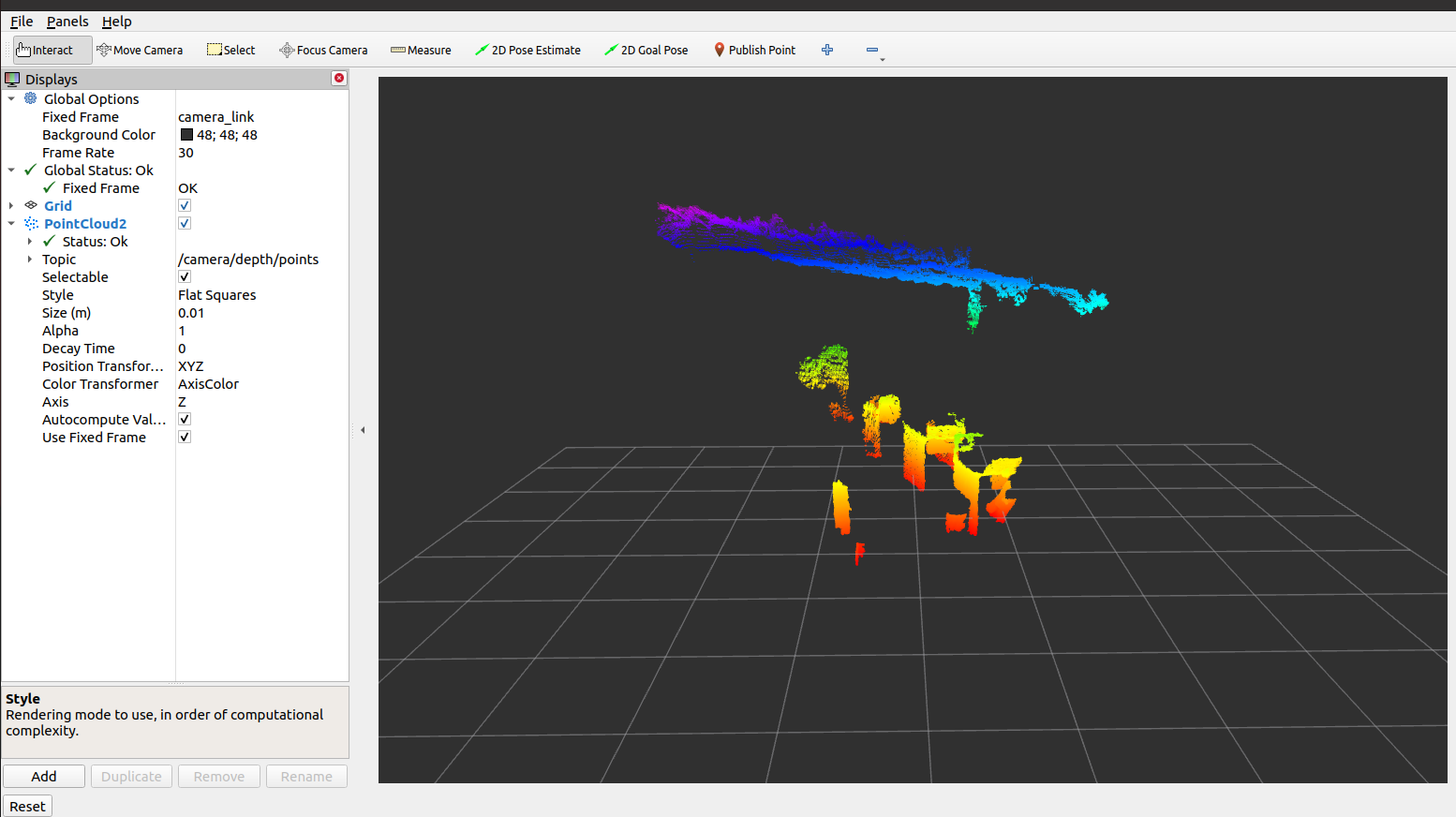Click the toolbar options dropdown arrow
The width and height of the screenshot is (1456, 817).
(883, 59)
